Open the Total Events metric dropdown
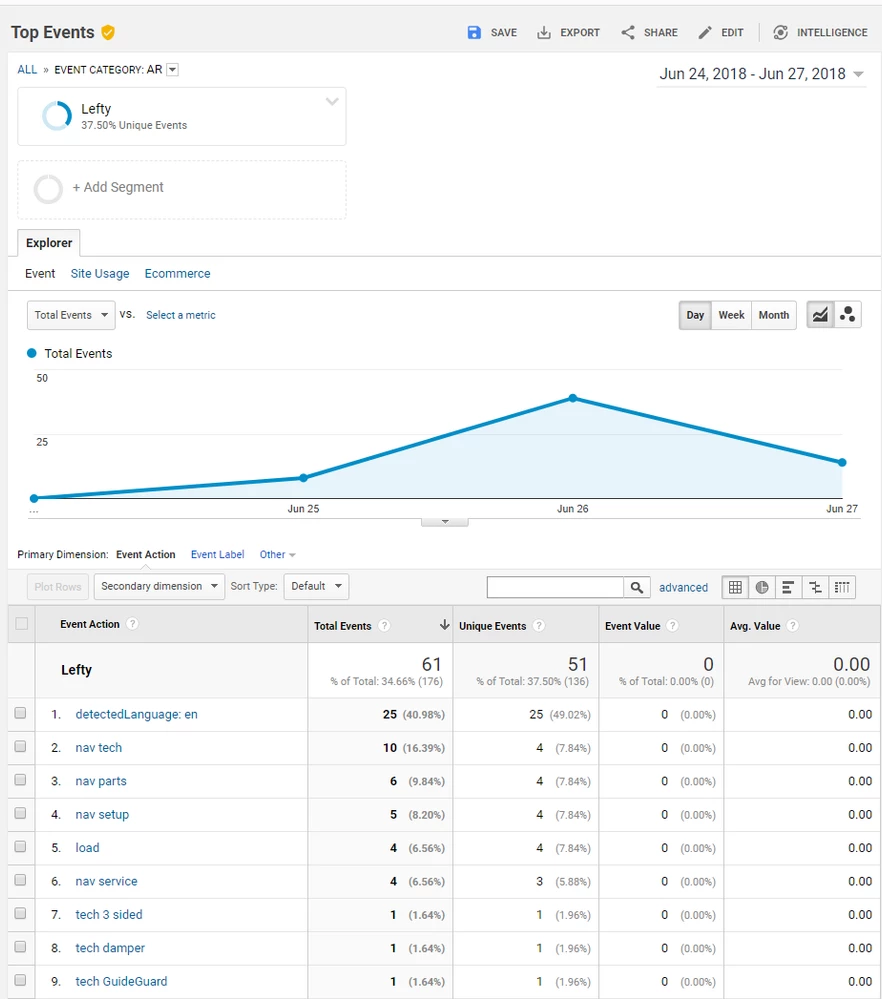Screen dimensions: 882x999 71,315
